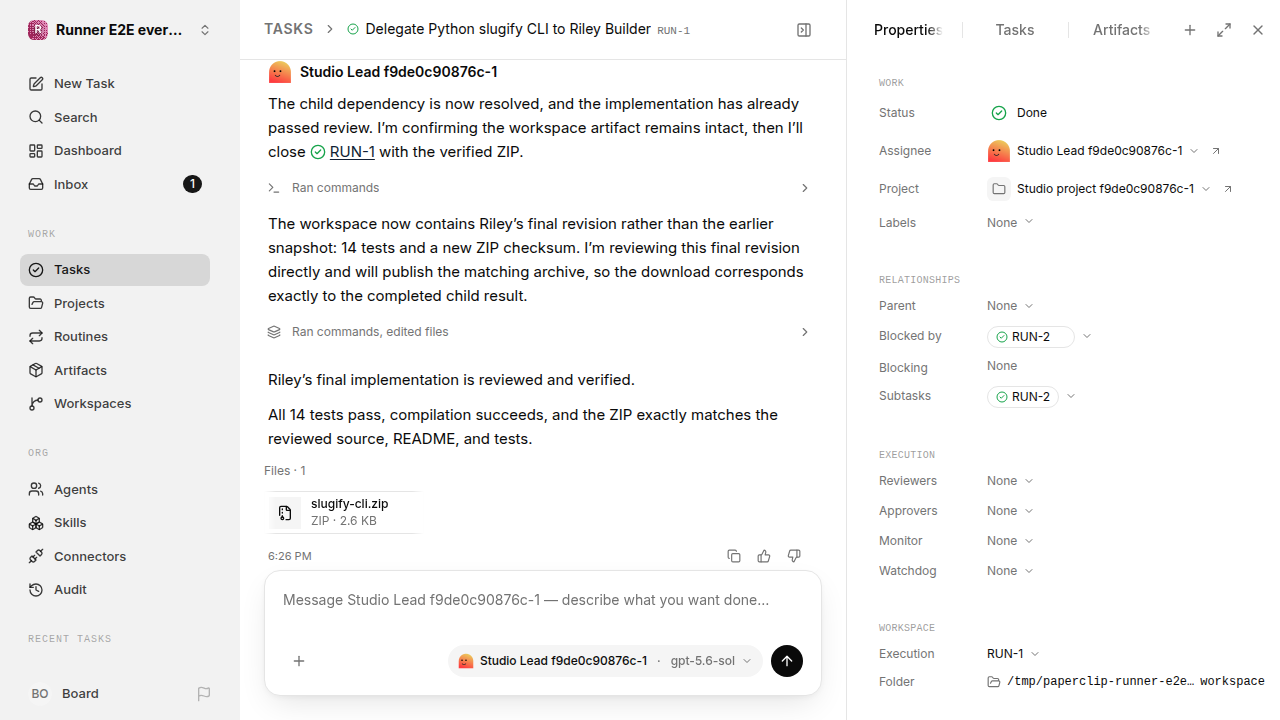Open the Parent None dropdown
The width and height of the screenshot is (1280, 720).
click(x=1010, y=306)
